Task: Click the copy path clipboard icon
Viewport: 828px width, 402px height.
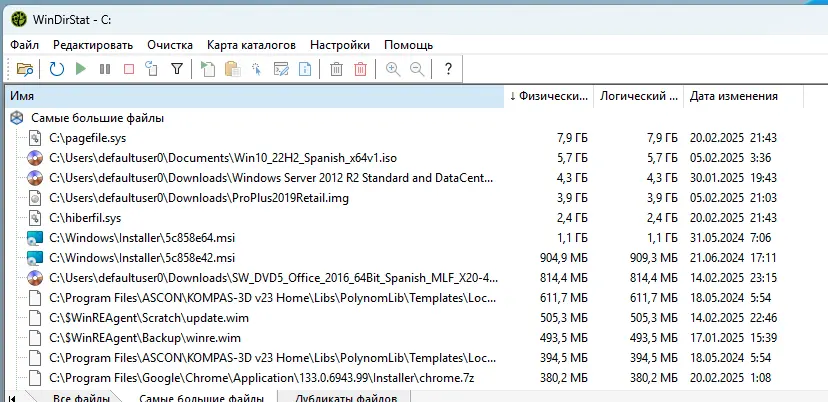Action: coord(233,69)
